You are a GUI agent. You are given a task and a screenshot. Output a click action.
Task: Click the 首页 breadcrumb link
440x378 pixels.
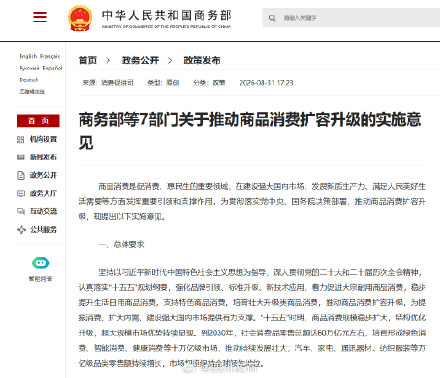pyautogui.click(x=88, y=60)
